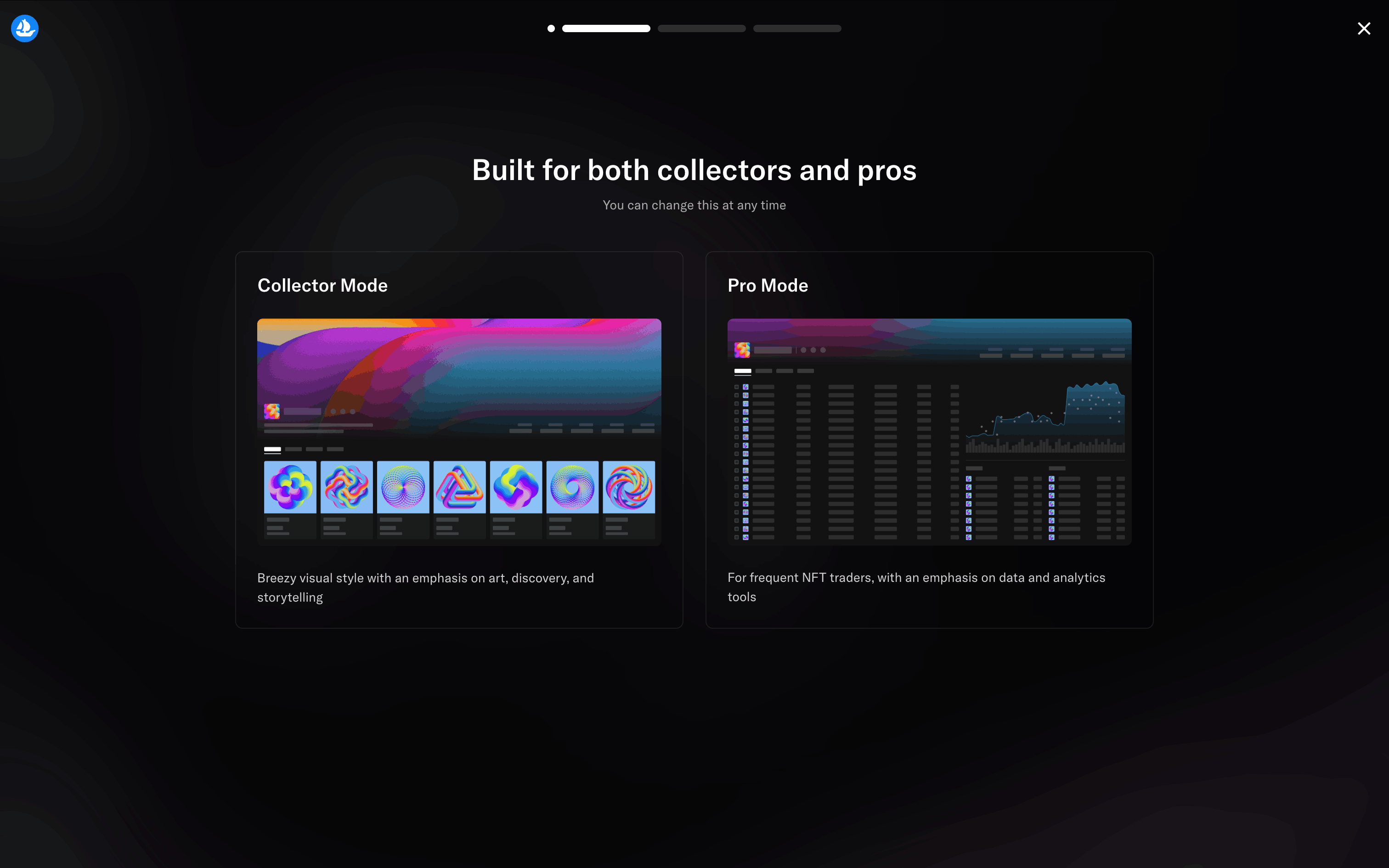Choose the Pro Mode title
This screenshot has height=868, width=1389.
(768, 285)
